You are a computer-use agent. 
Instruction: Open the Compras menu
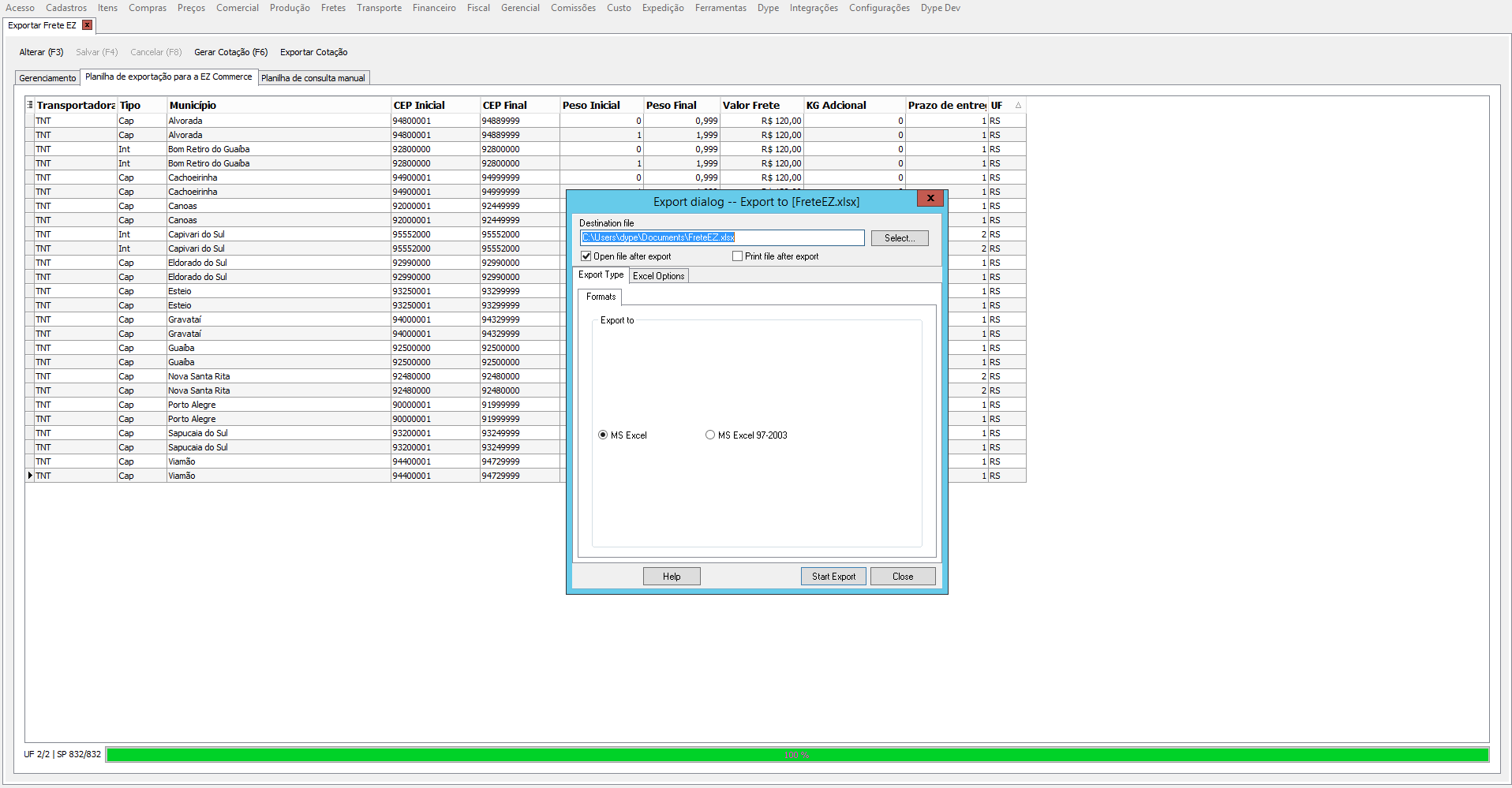click(x=148, y=8)
